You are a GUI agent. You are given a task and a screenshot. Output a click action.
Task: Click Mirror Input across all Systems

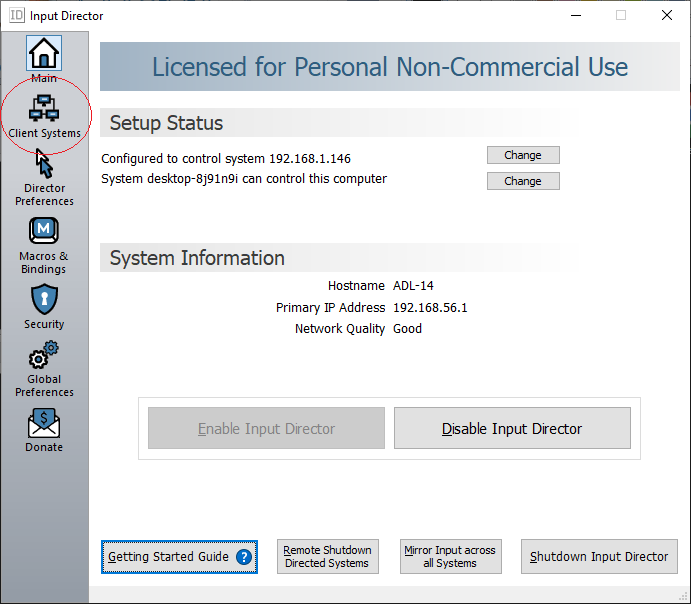click(x=450, y=557)
